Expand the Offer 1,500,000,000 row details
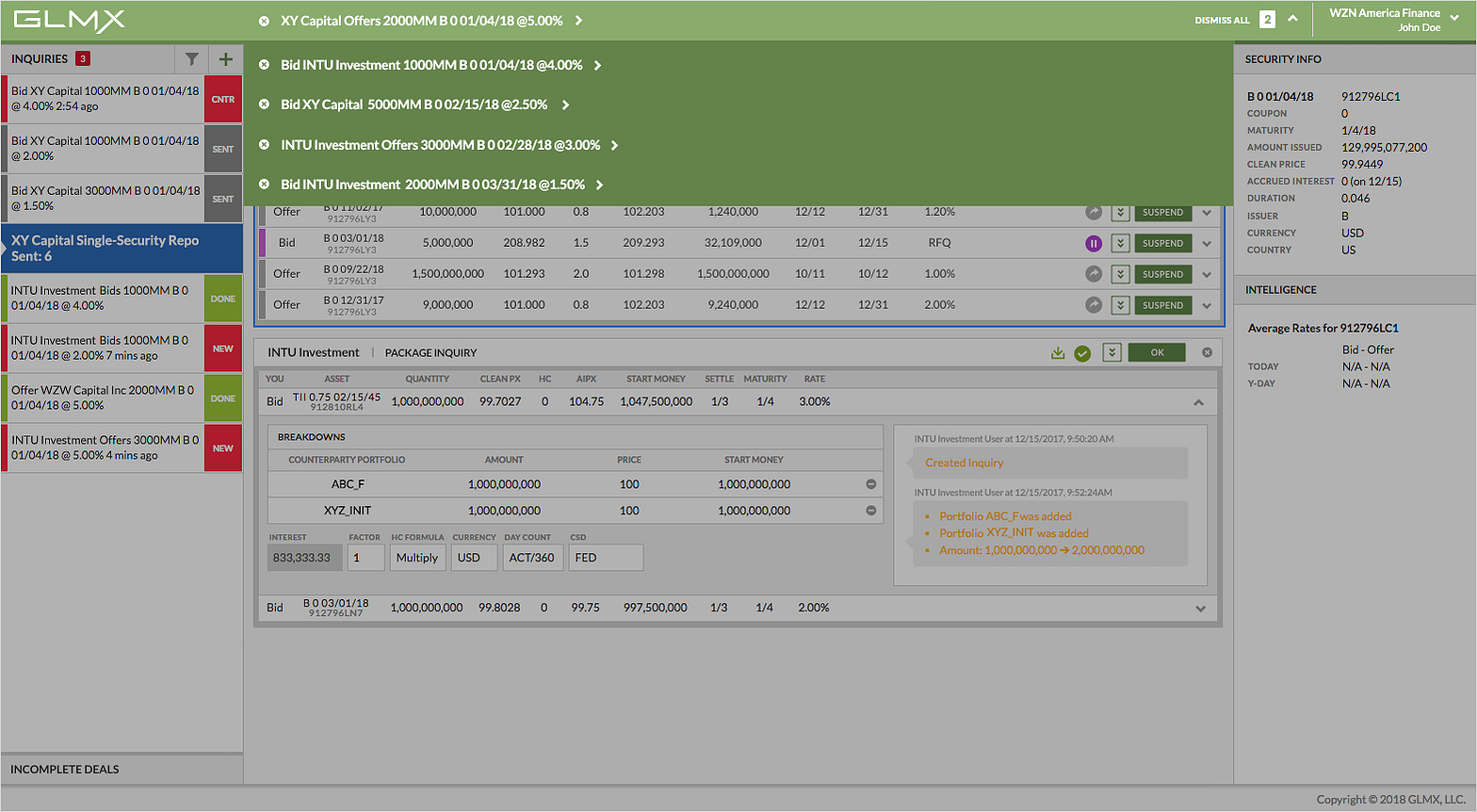This screenshot has height=812, width=1477. [x=1207, y=275]
